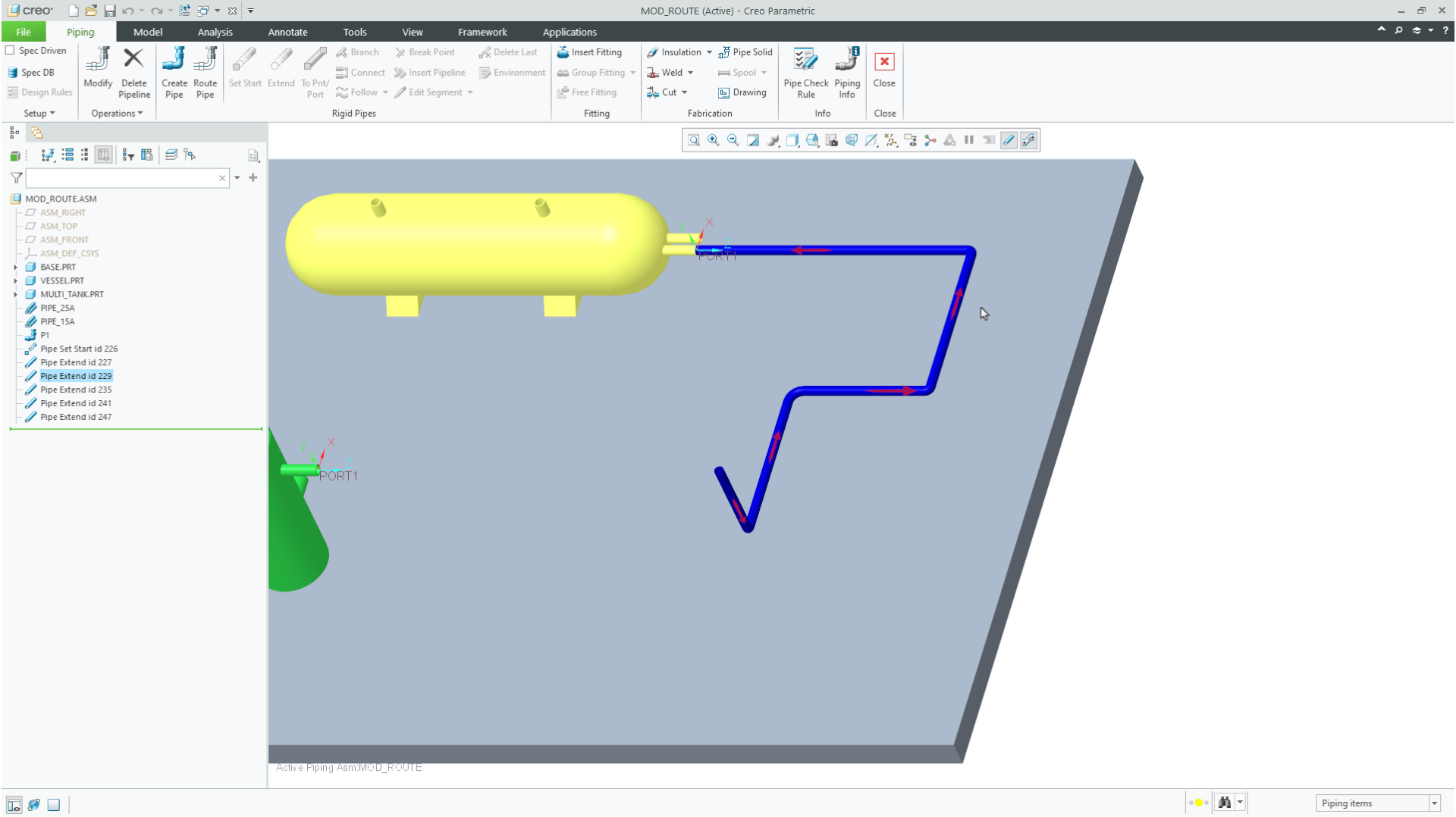The height and width of the screenshot is (817, 1456).
Task: Switch to the Framework ribbon tab
Action: [482, 32]
